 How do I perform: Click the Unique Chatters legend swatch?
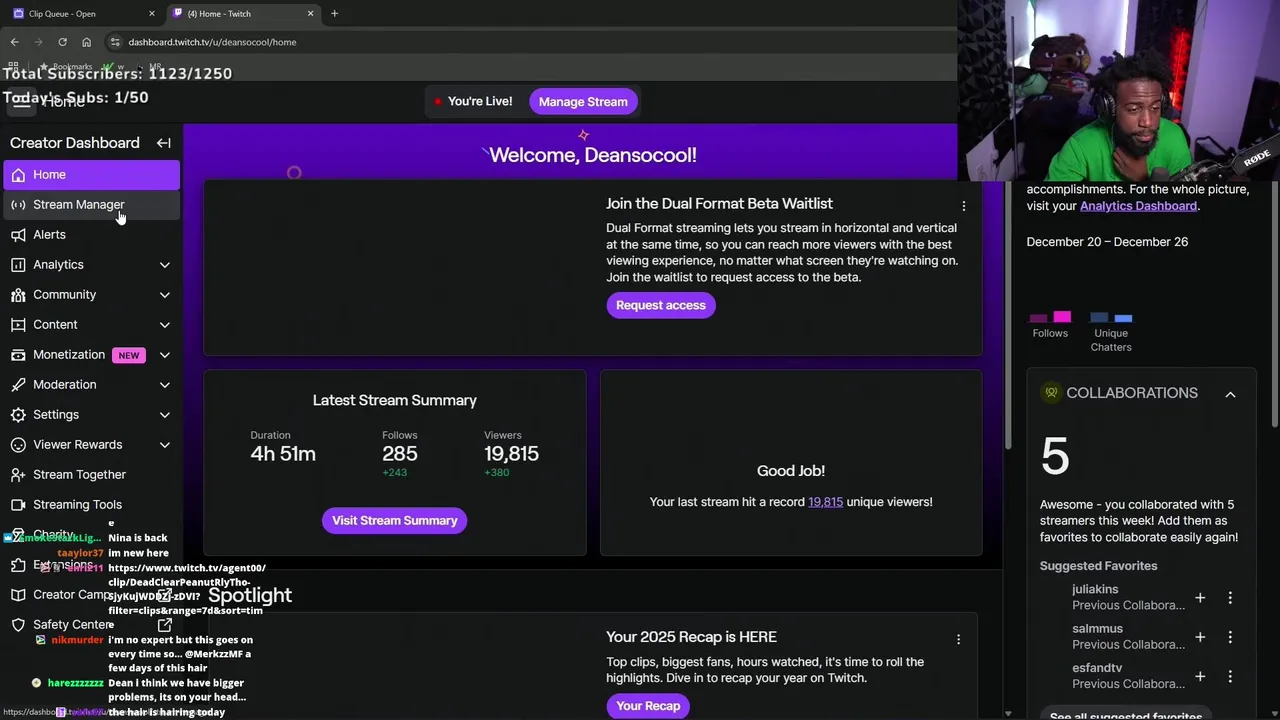point(1111,318)
